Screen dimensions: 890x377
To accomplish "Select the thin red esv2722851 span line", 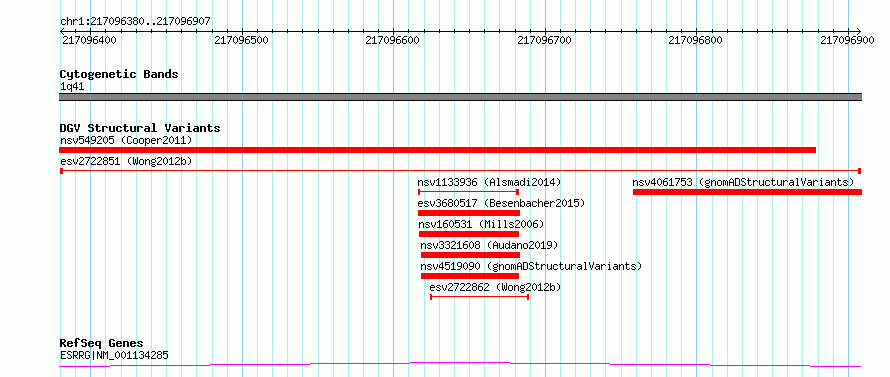I will pyautogui.click(x=461, y=171).
